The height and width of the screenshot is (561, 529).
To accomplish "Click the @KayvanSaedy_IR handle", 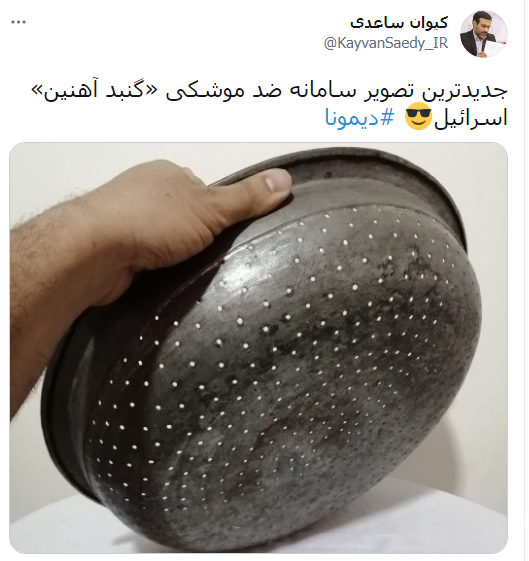I will click(386, 43).
